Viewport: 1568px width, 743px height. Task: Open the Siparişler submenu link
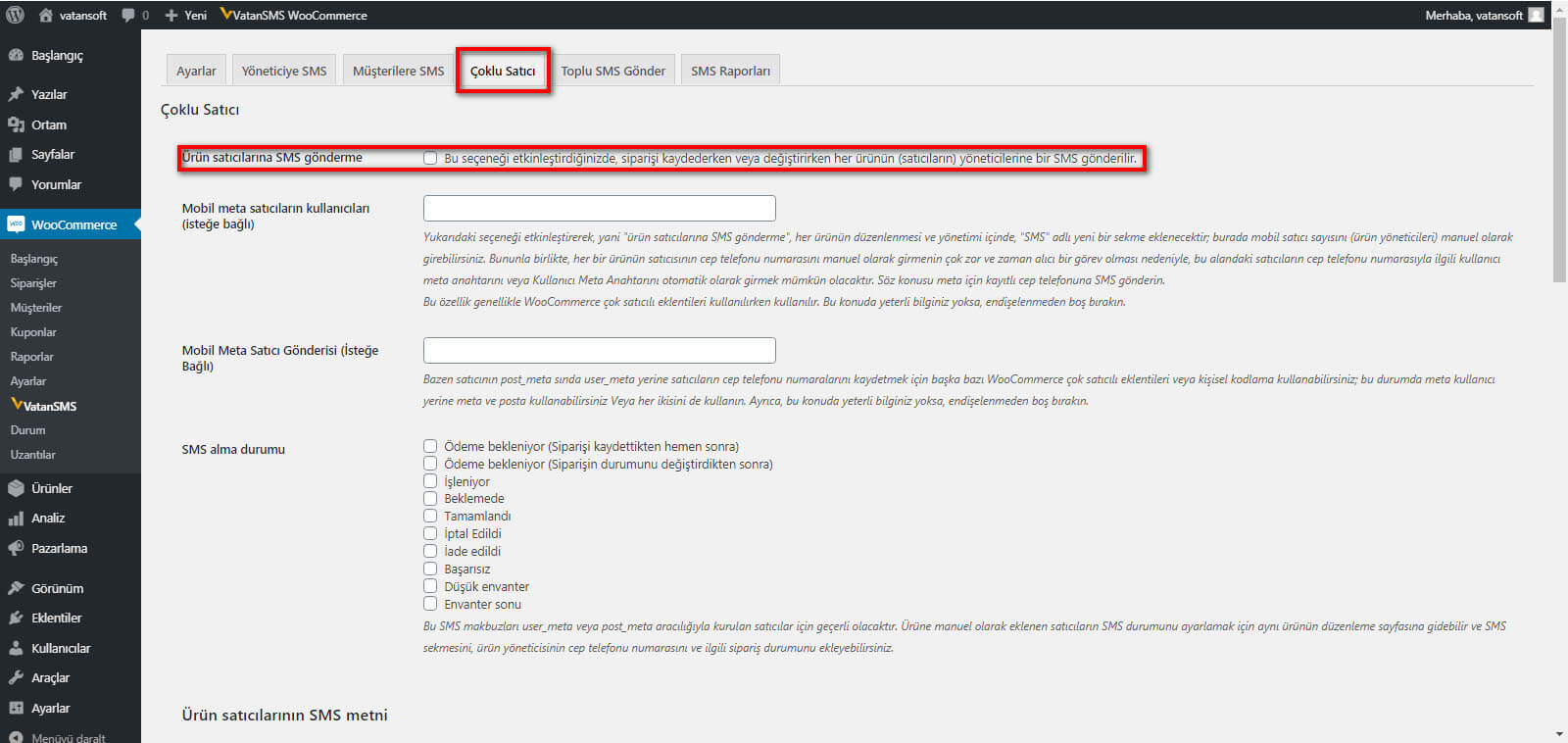tap(33, 283)
